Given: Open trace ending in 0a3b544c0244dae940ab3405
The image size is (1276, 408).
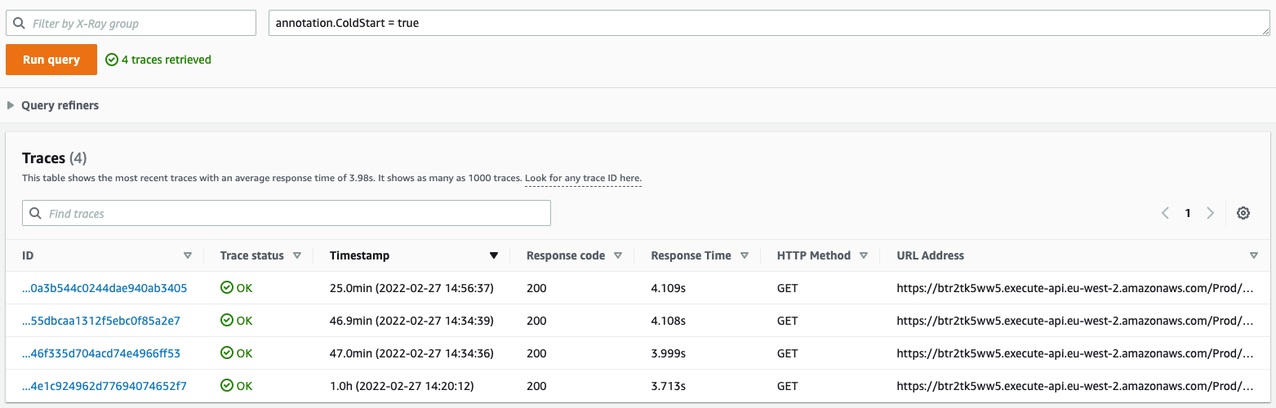Looking at the screenshot, I should coord(104,288).
